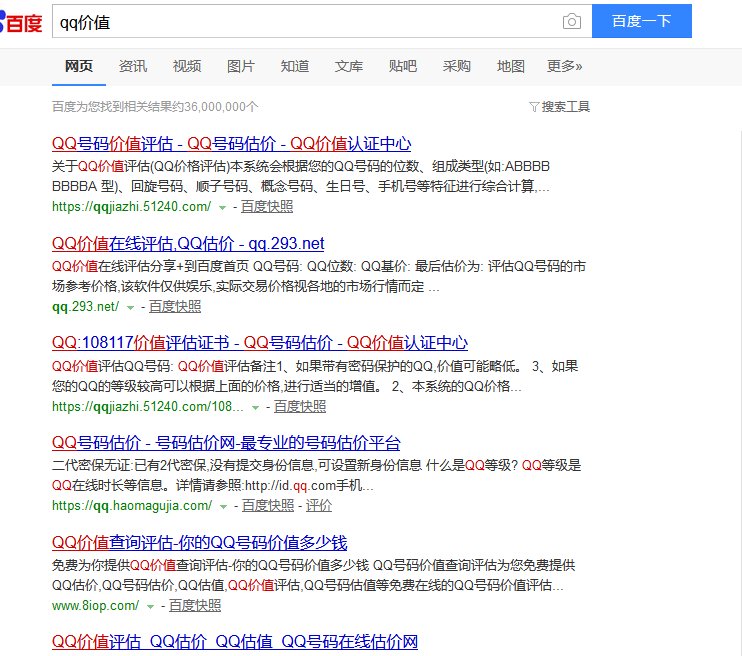Click the URL https://qqjiazhi.51240.com/
This screenshot has height=656, width=742.
click(x=132, y=206)
